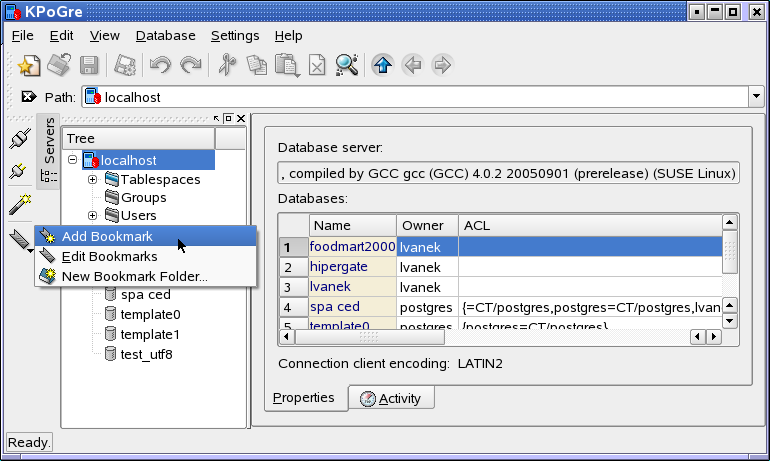This screenshot has width=770, height=461.
Task: Collapse the localhost tree node
Action: 73,160
